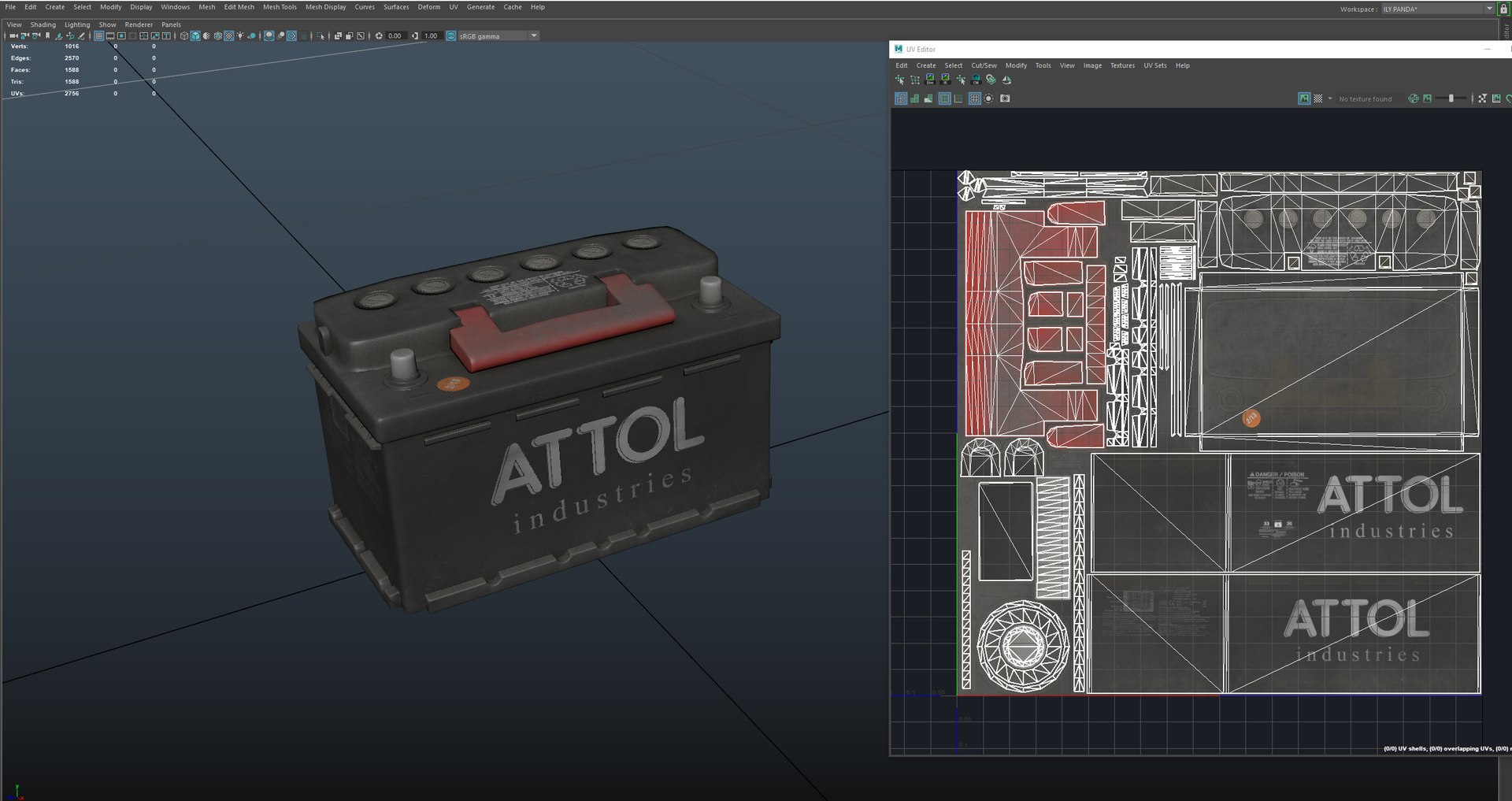1512x801 pixels.
Task: Open the Generate menu in main menu bar
Action: (480, 7)
